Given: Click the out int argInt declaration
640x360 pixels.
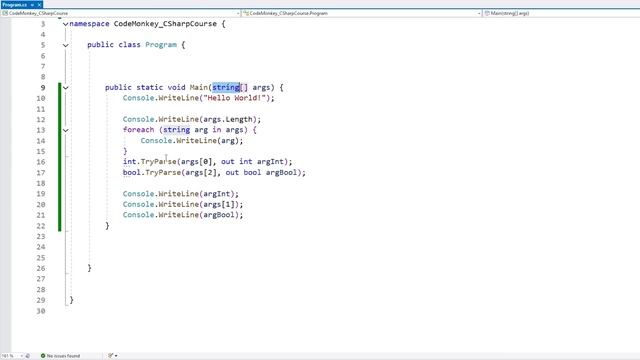Looking at the screenshot, I should (252, 162).
